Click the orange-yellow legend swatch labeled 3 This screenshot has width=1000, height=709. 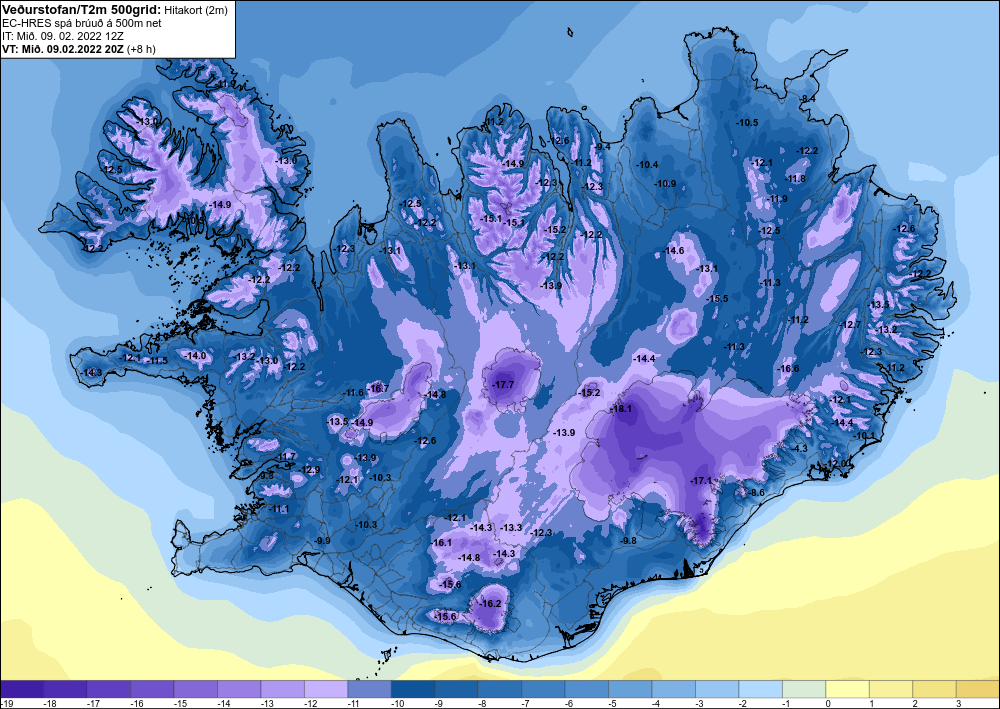977,689
